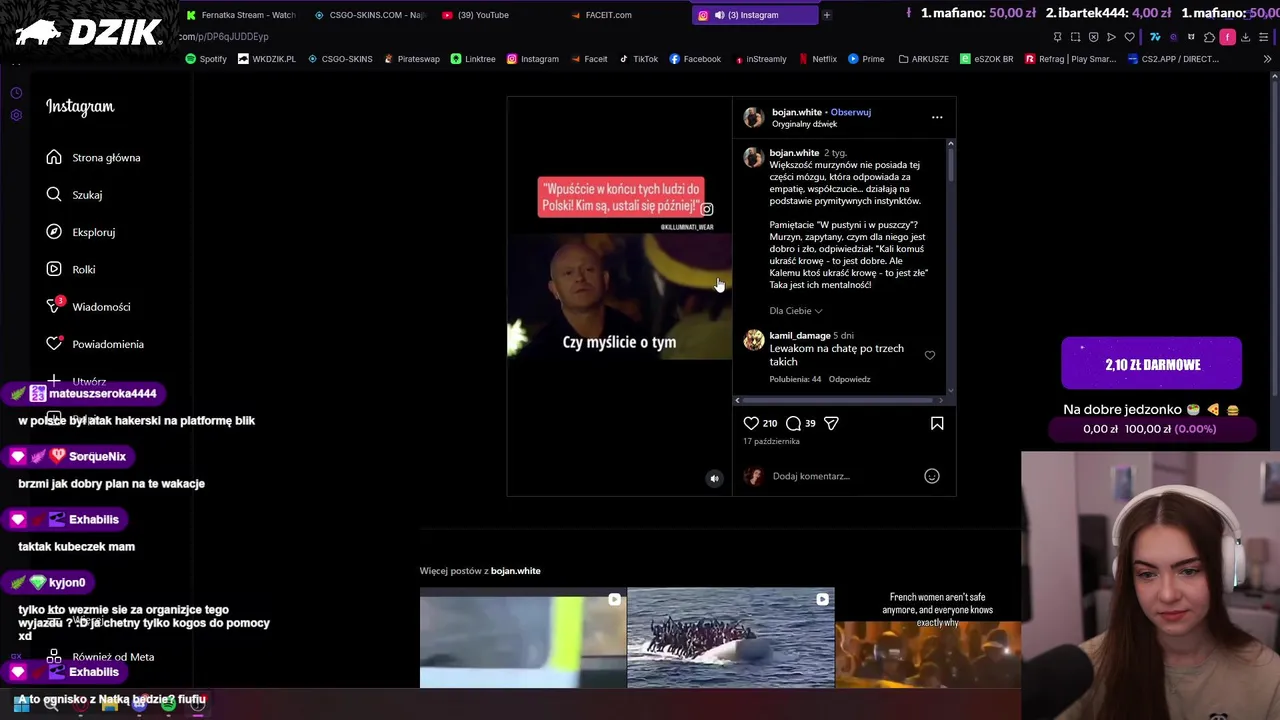Like kamil_damage's comment heart
Screen dimensions: 1280x720
pos(930,355)
